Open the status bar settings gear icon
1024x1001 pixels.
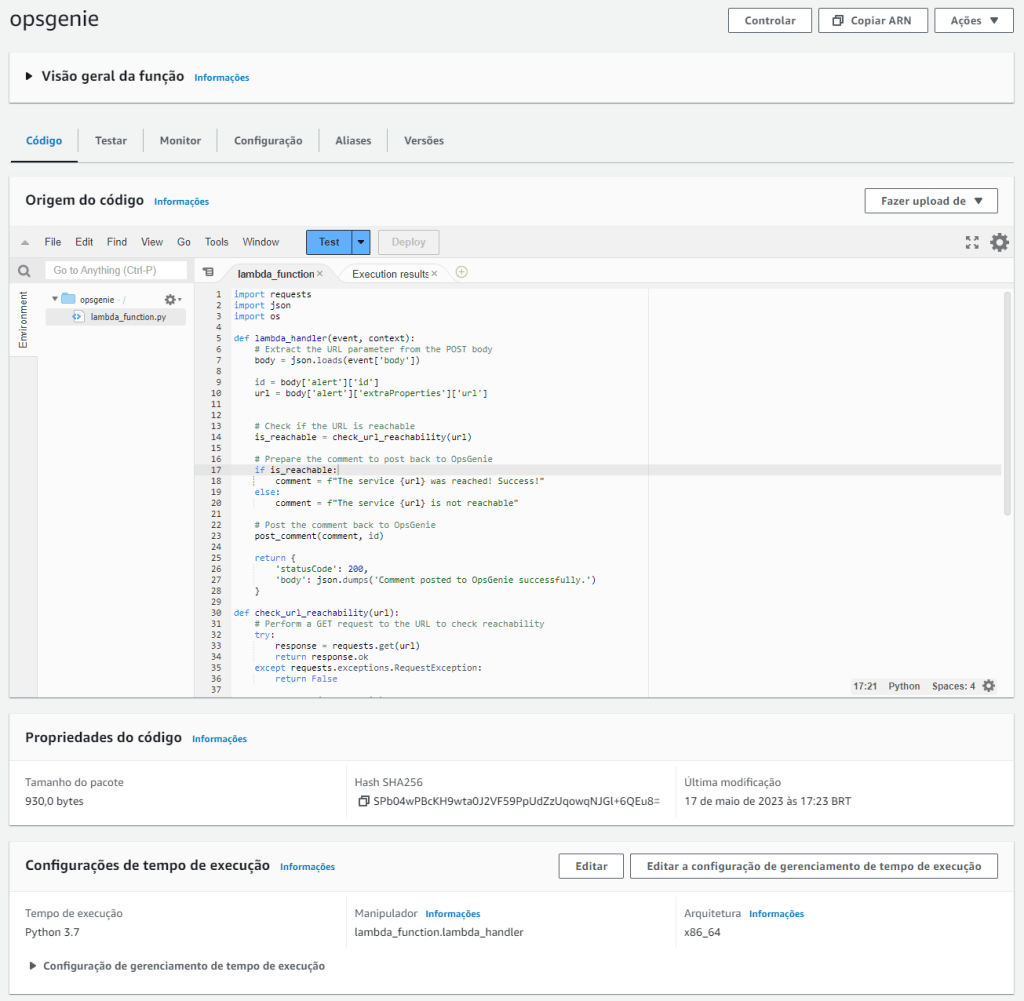tap(989, 686)
